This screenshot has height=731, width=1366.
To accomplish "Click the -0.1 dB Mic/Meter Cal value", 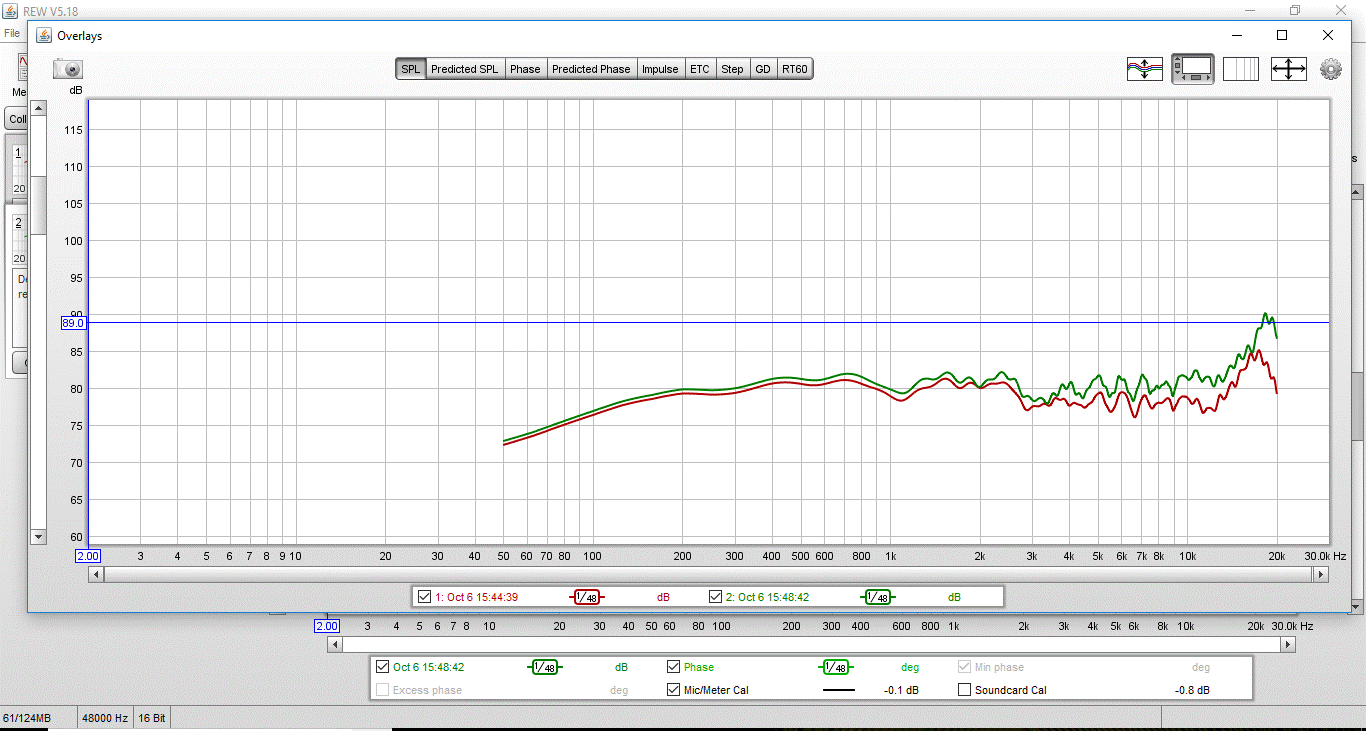I will pos(901,690).
